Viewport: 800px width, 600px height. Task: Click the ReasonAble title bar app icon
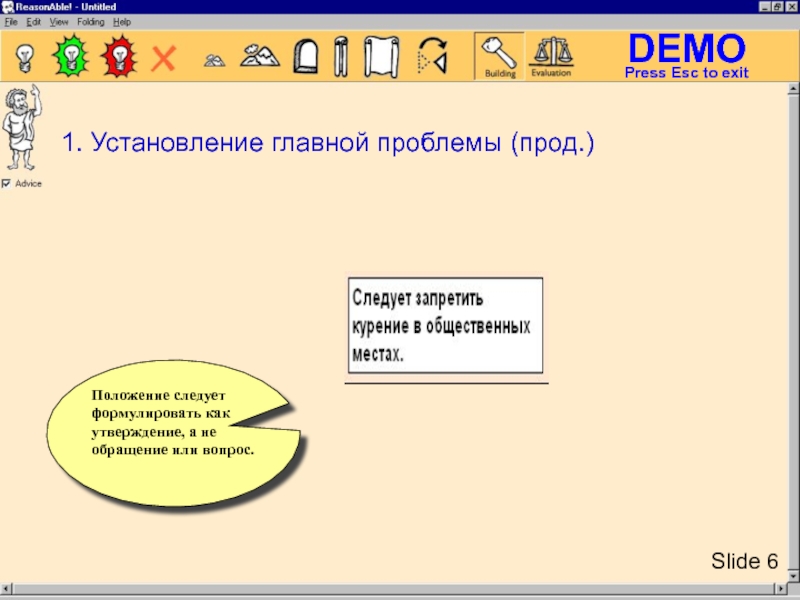tap(7, 7)
